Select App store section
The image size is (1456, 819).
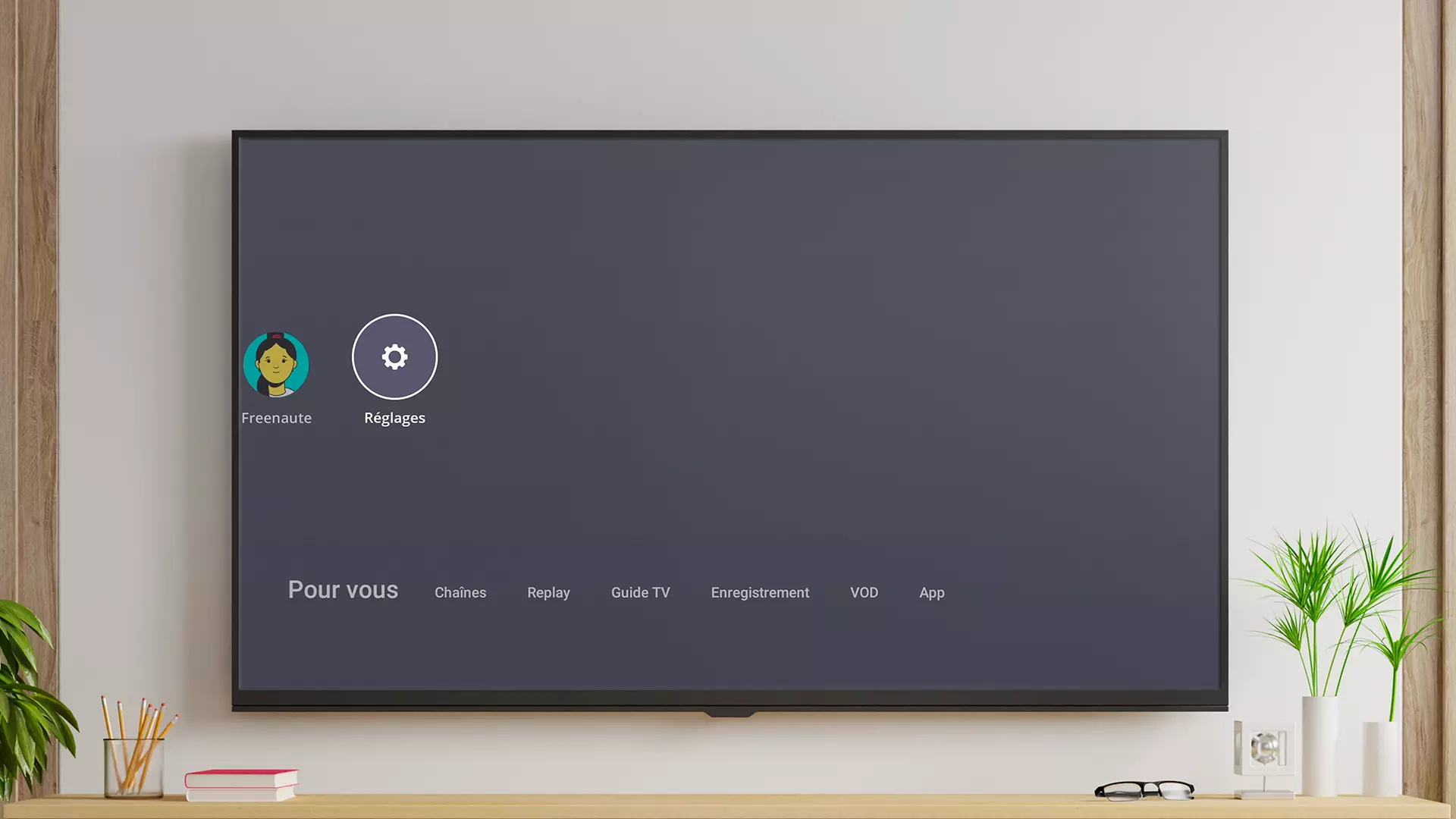[x=932, y=592]
